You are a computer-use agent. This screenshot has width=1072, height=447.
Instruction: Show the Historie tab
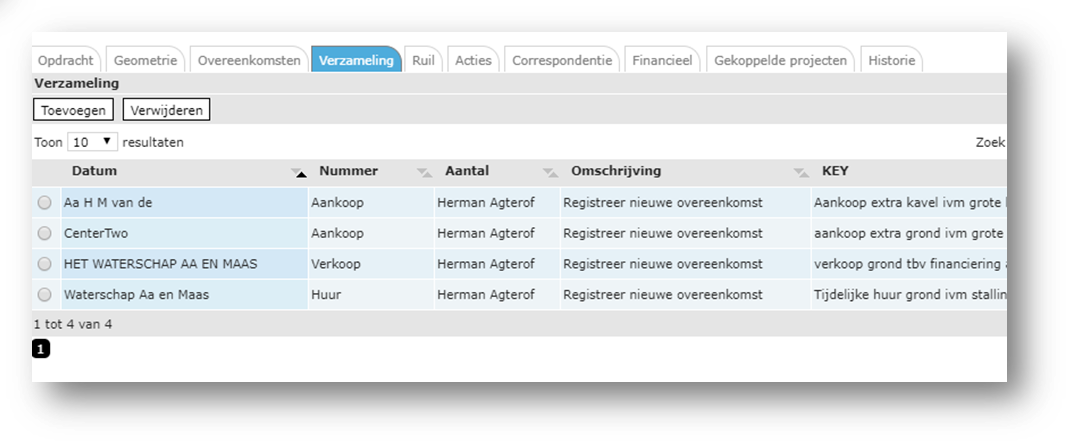(x=891, y=60)
